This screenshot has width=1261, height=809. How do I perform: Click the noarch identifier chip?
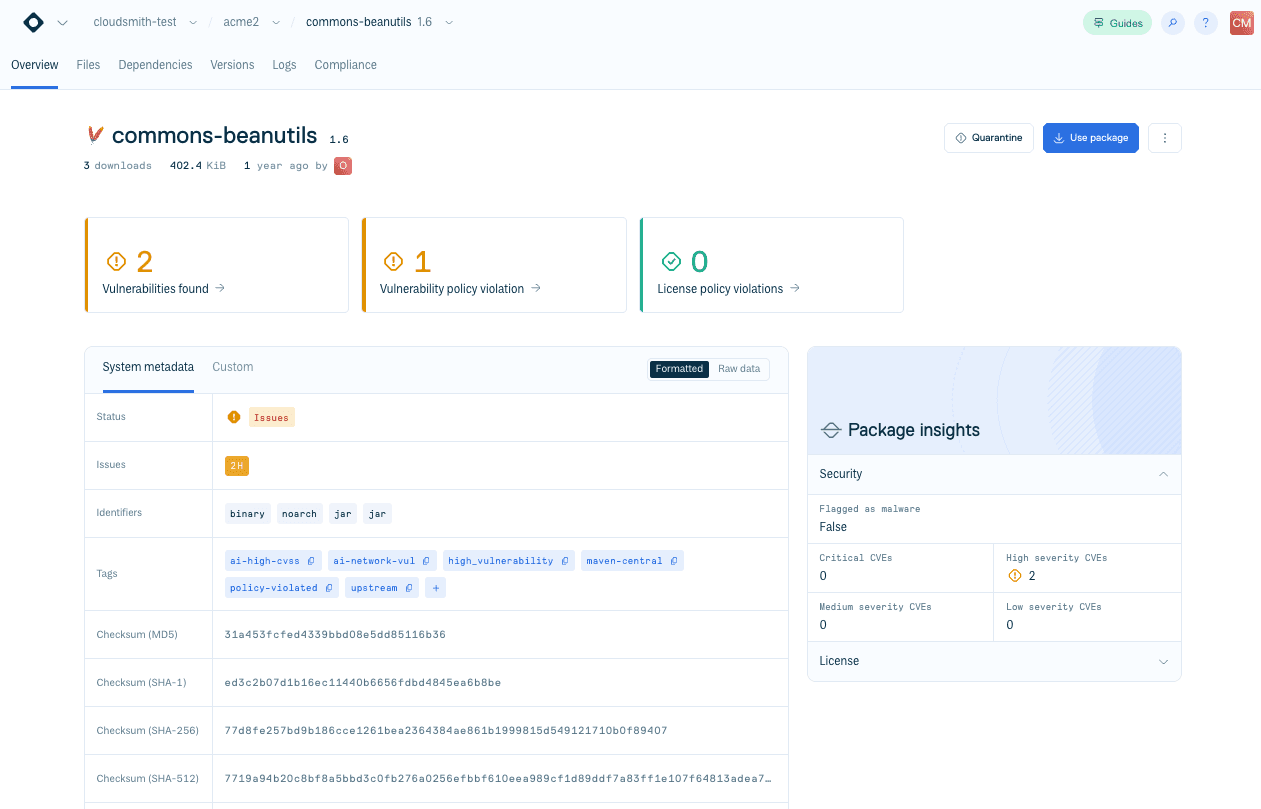click(x=299, y=514)
